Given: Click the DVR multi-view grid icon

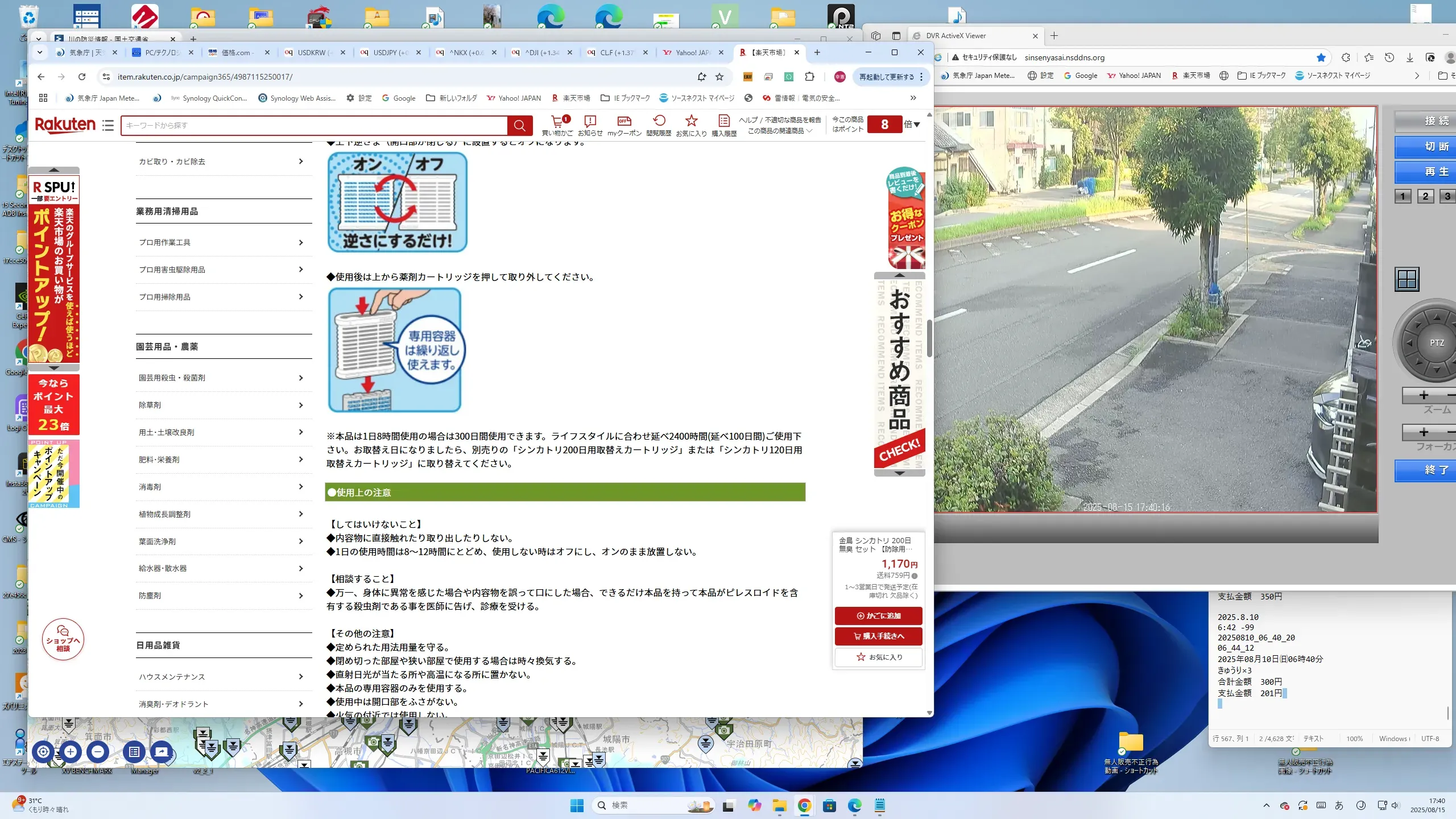Looking at the screenshot, I should (1407, 279).
